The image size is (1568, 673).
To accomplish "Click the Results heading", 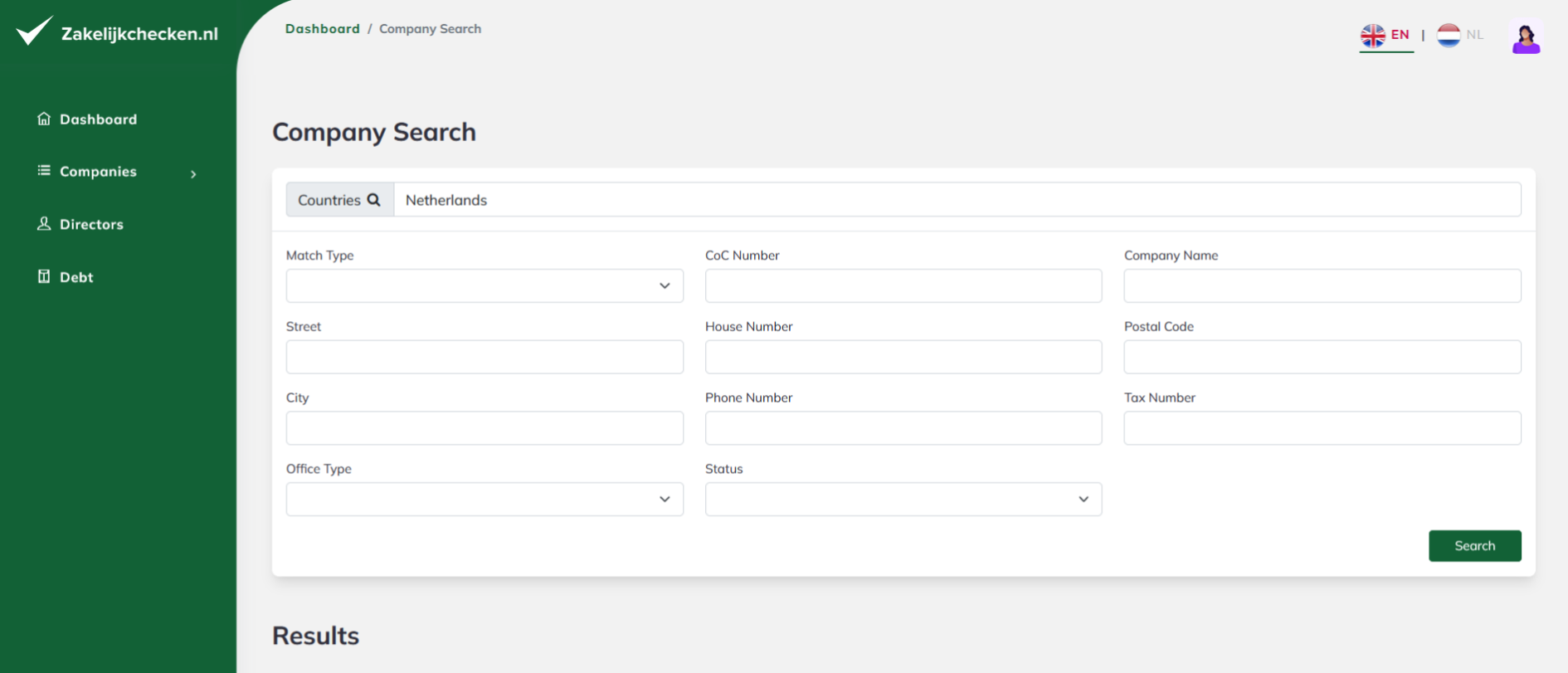I will (315, 636).
